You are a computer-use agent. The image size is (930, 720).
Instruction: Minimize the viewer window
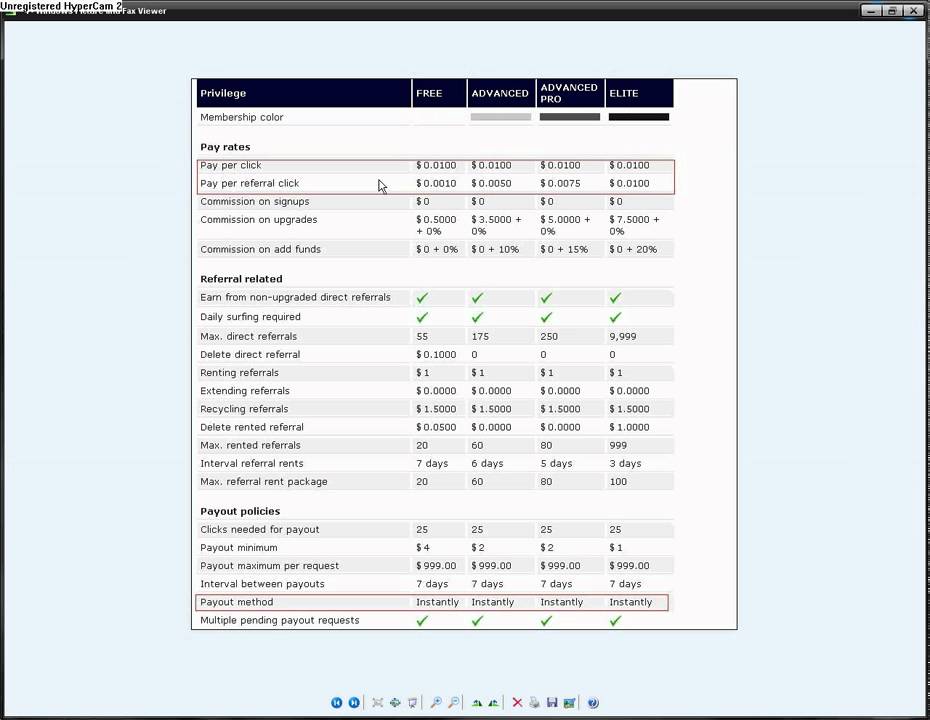(871, 10)
